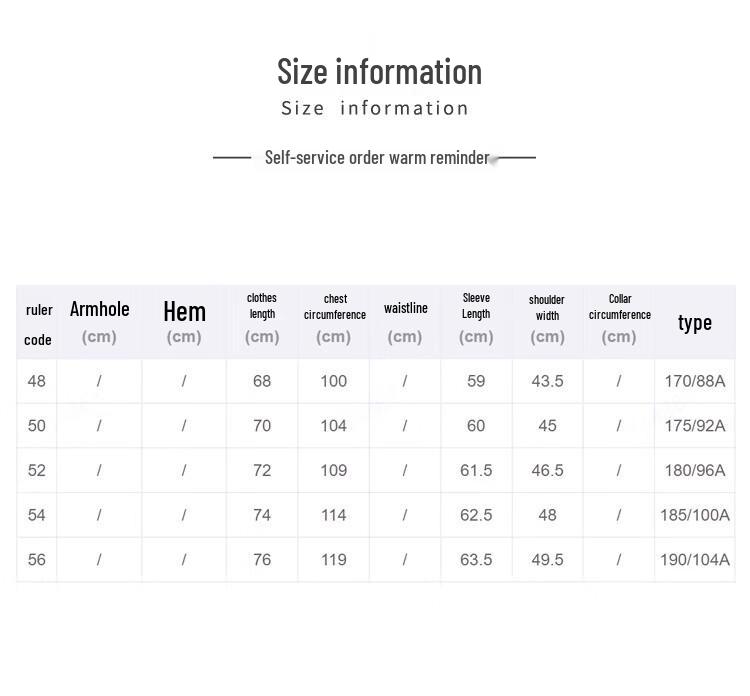
Task: Select the 185/100A type cell
Action: [x=695, y=515]
